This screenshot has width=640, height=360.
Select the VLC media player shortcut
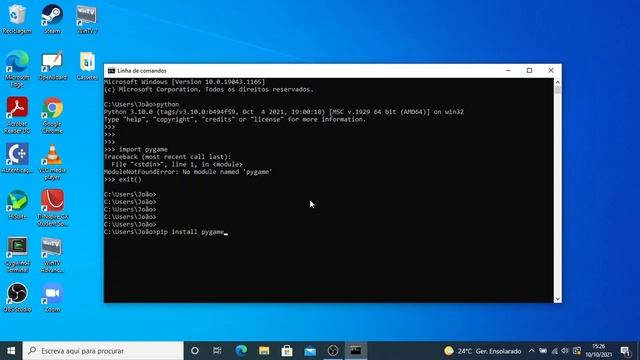[52, 162]
